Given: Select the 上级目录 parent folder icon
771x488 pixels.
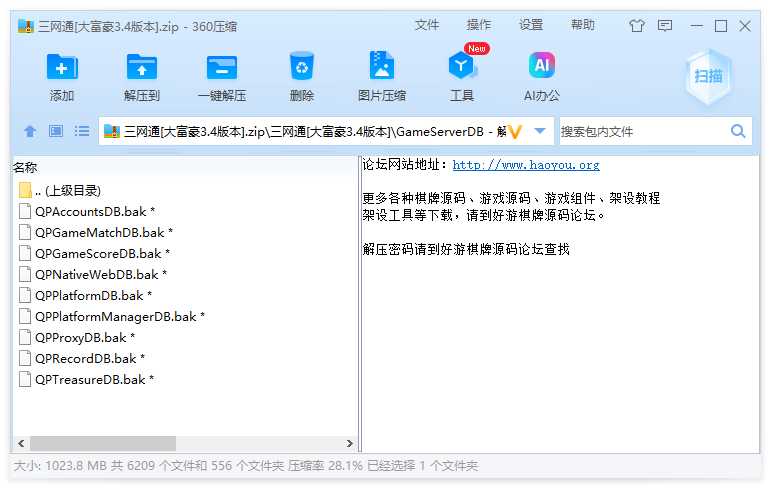Looking at the screenshot, I should 25,190.
